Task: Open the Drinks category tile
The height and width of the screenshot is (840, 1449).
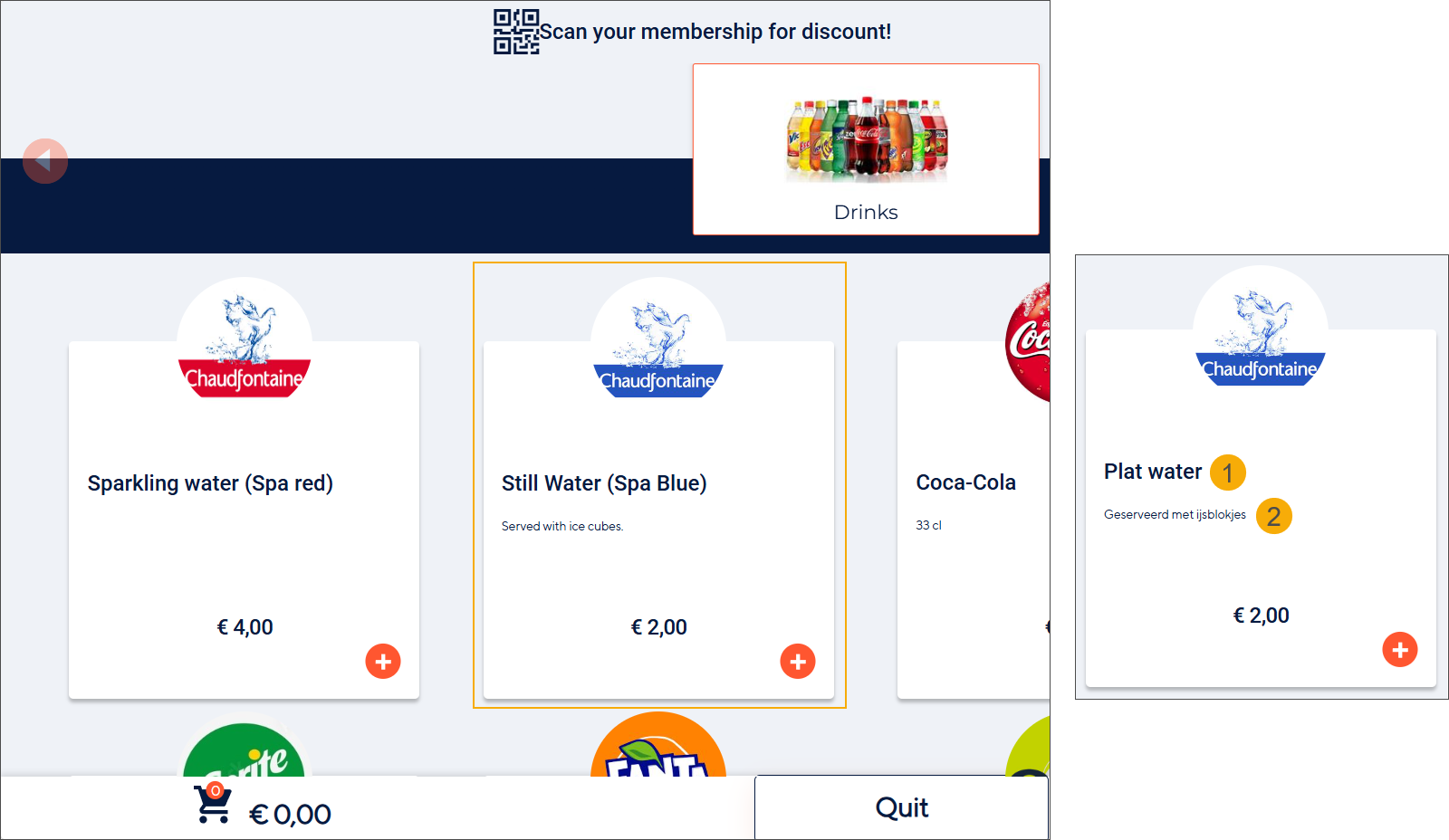Action: [866, 149]
